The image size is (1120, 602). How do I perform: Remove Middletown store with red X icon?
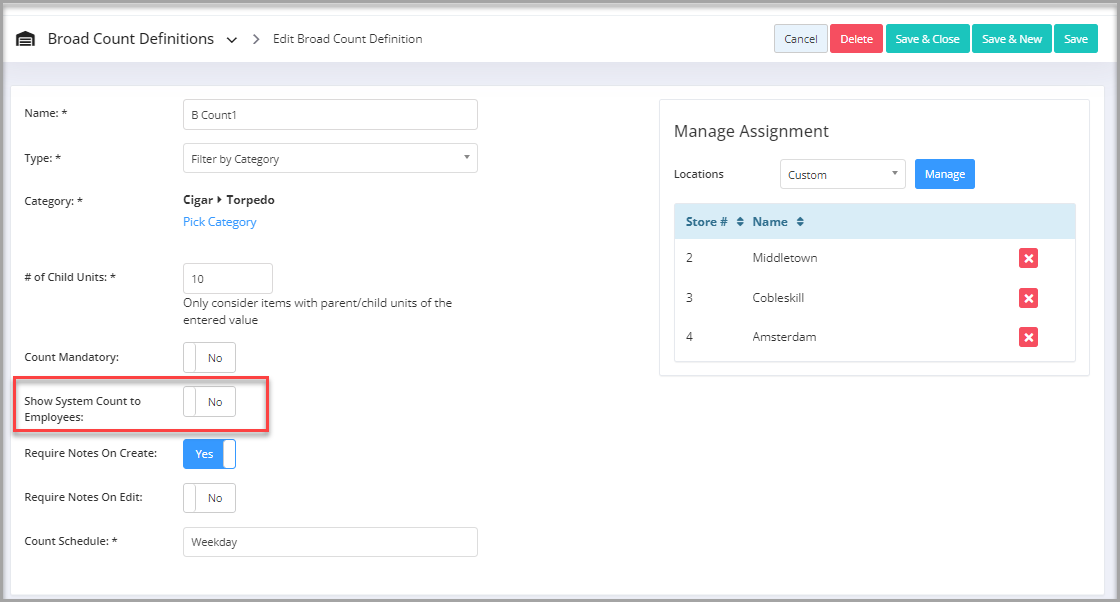(1028, 258)
